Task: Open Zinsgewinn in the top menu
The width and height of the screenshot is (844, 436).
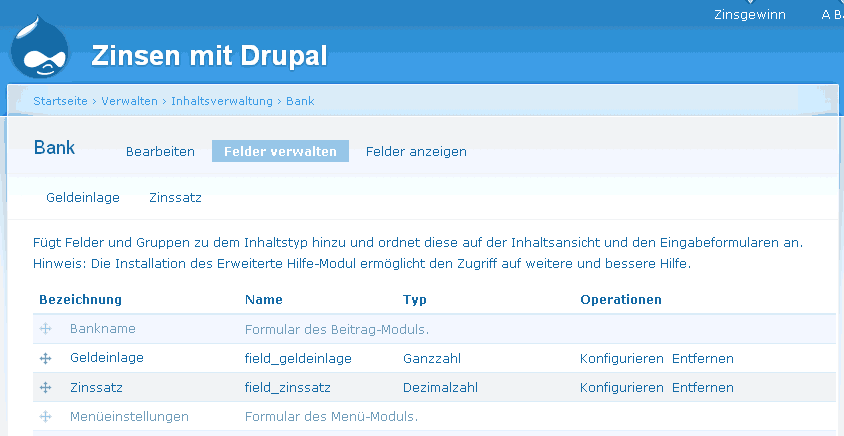Action: (749, 15)
